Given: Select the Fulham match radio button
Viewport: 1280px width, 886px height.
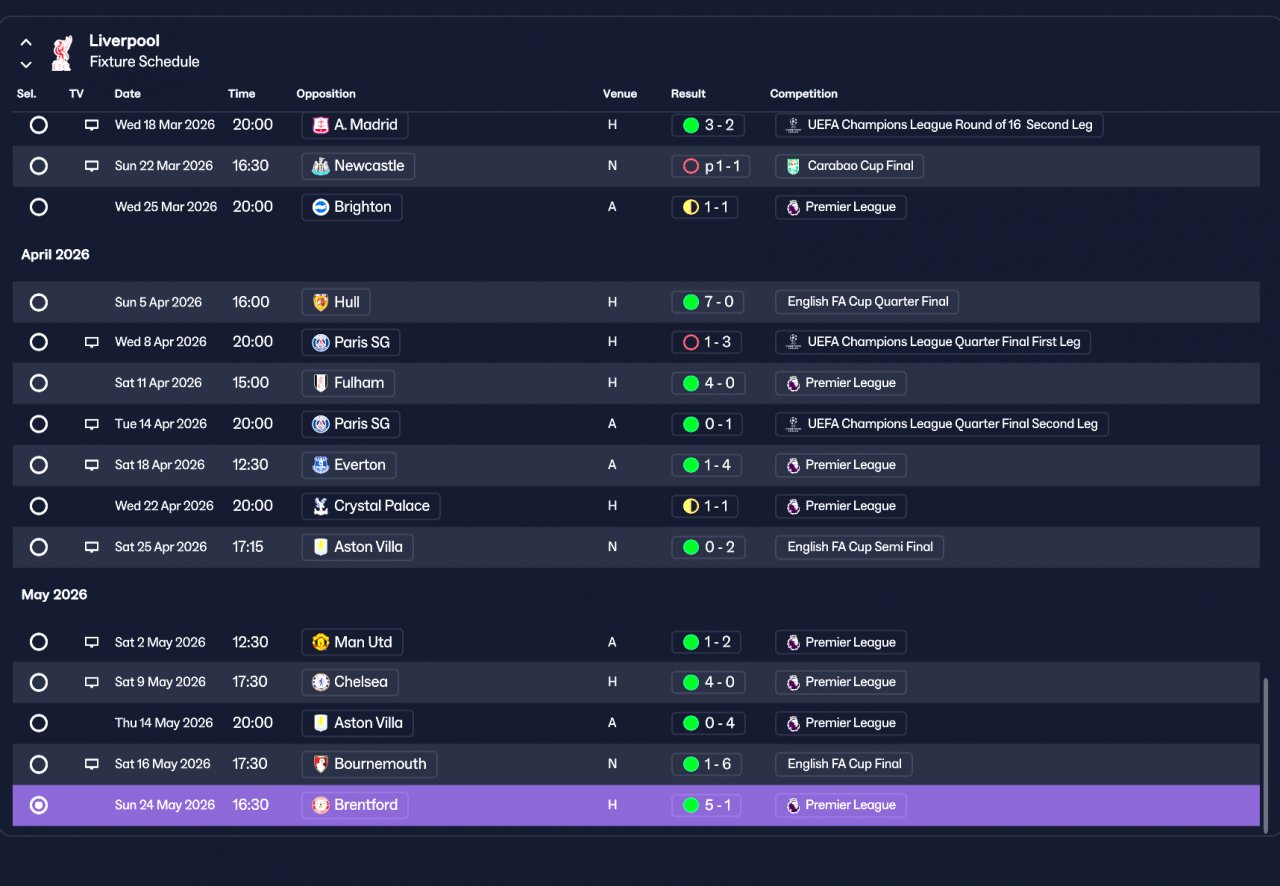Looking at the screenshot, I should click(x=38, y=383).
